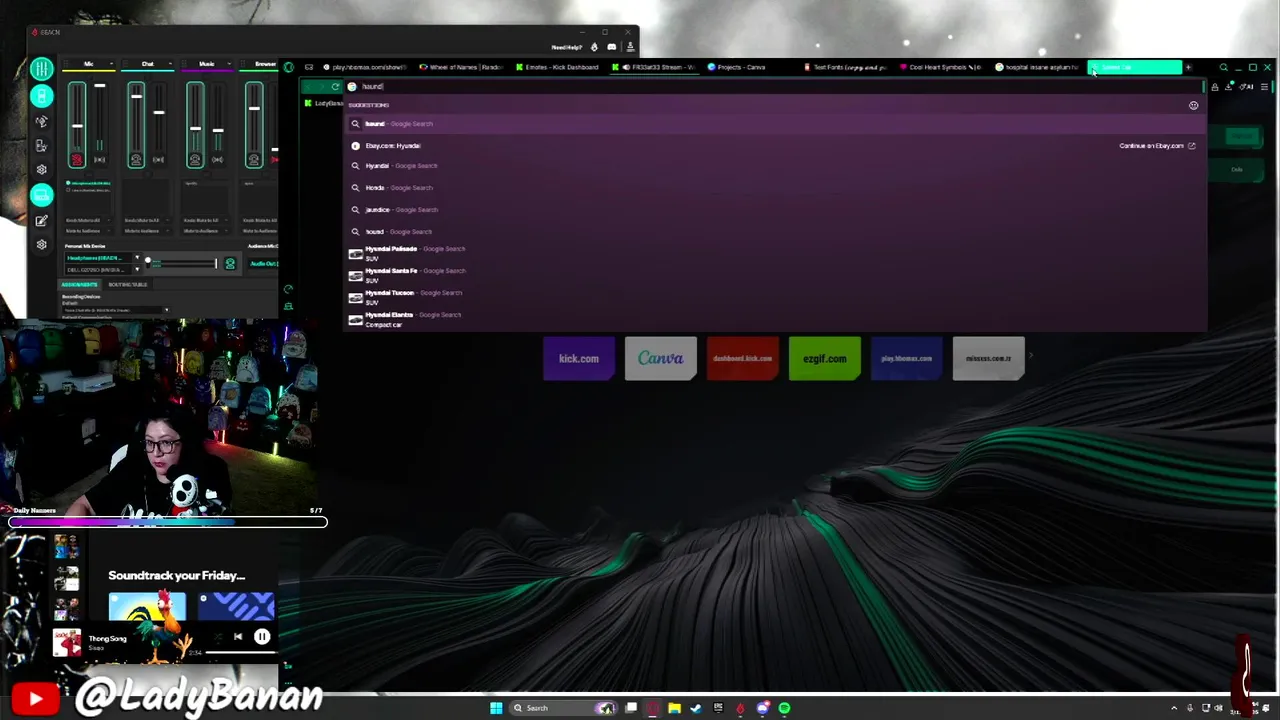Open the Canva speed dial tile

click(x=661, y=358)
